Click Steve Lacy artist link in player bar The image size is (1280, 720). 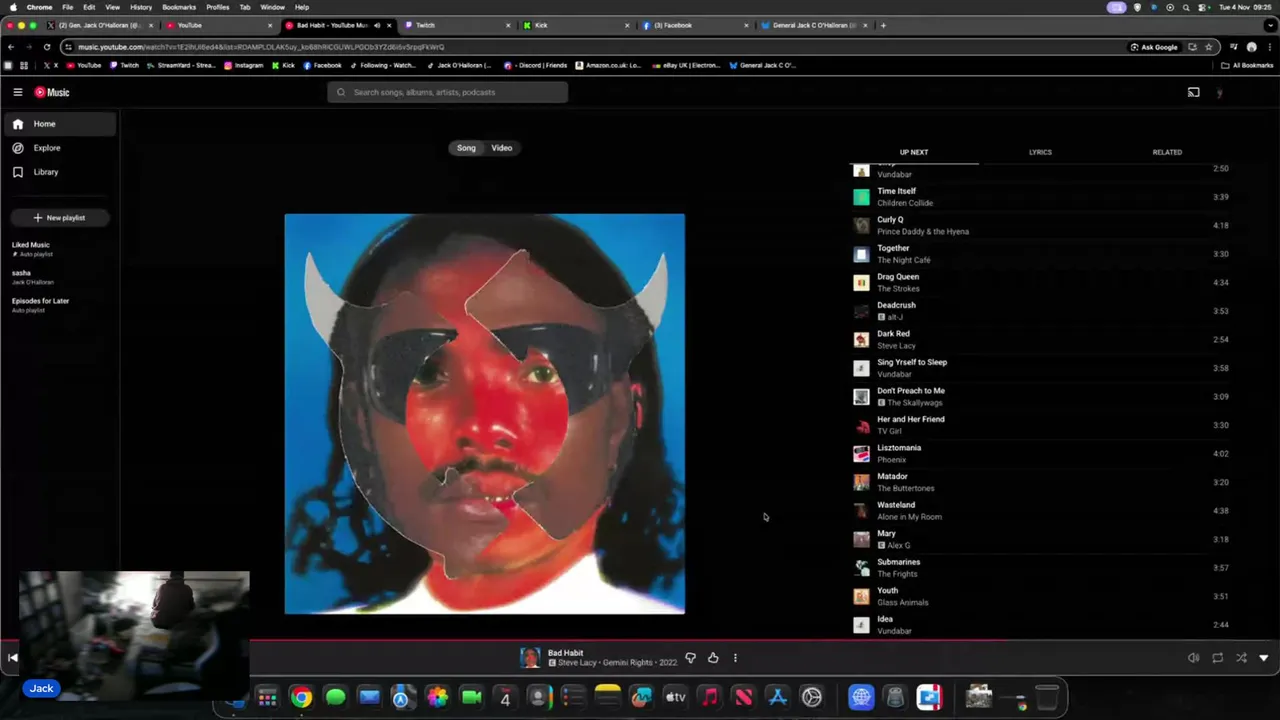578,663
